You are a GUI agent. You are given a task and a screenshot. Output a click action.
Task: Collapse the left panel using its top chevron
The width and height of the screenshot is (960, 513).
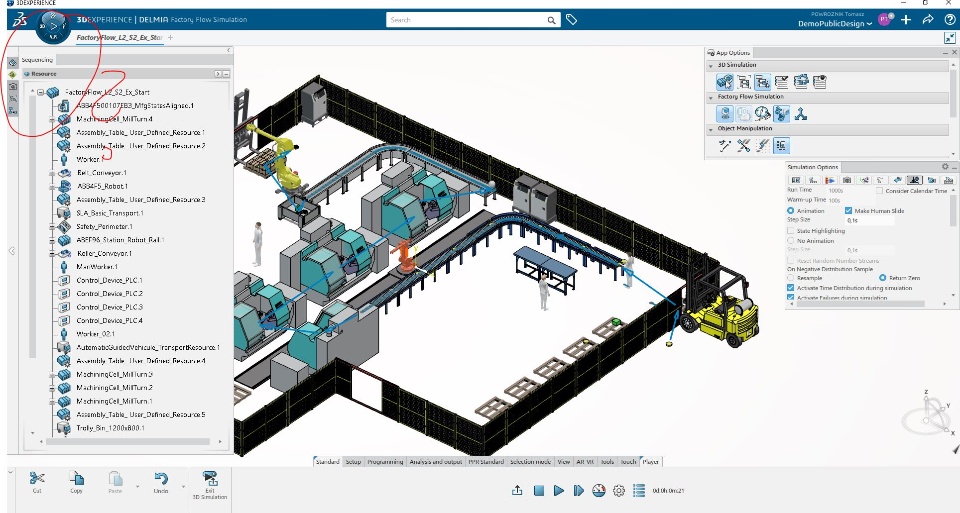coord(228,50)
